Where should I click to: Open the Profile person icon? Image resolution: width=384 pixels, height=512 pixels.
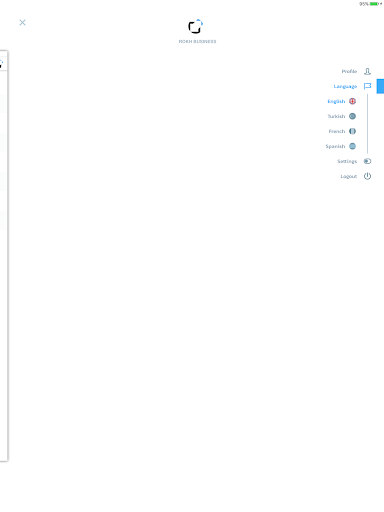click(367, 71)
